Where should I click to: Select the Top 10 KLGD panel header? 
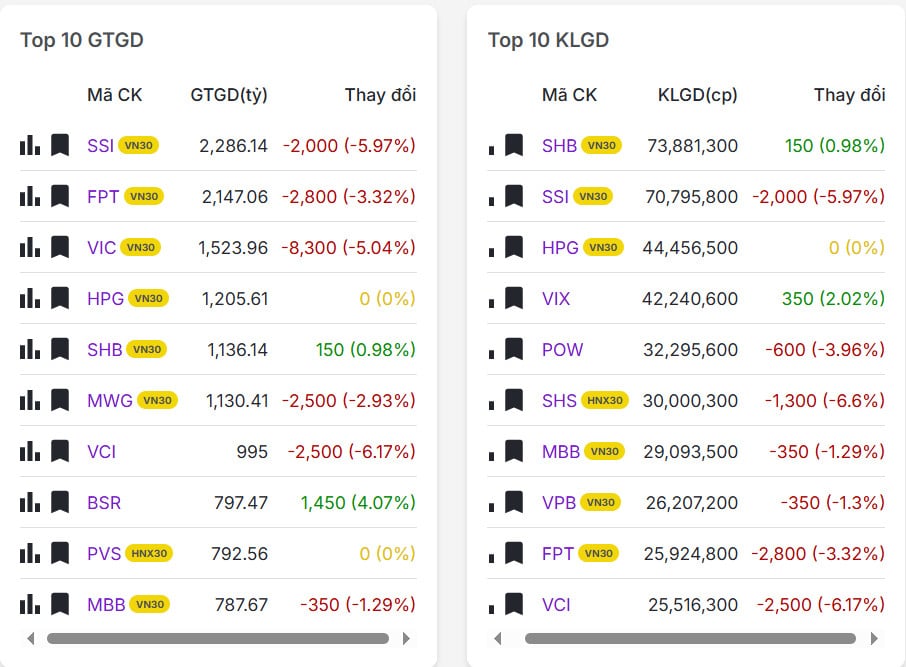coord(548,41)
